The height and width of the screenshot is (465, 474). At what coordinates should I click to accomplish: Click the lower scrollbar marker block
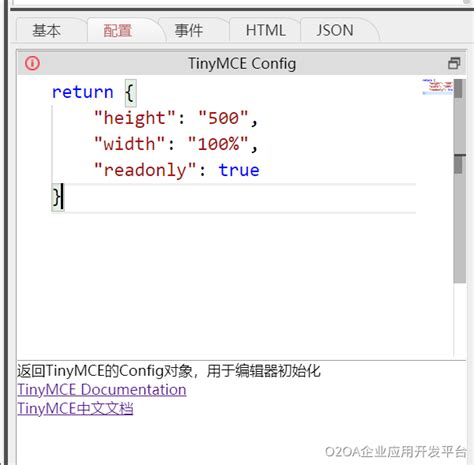click(x=459, y=164)
